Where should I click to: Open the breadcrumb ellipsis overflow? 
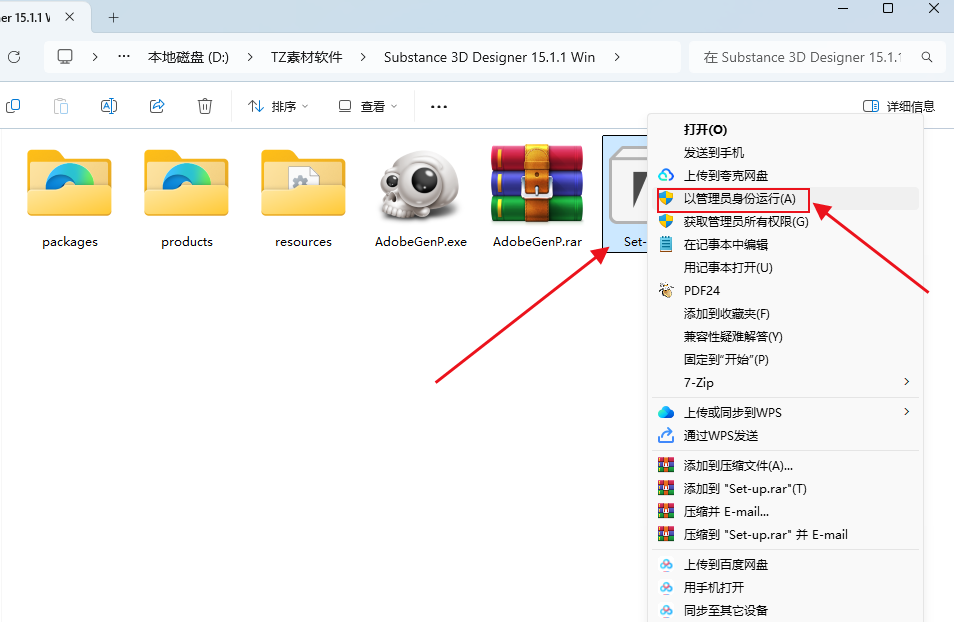tap(124, 57)
